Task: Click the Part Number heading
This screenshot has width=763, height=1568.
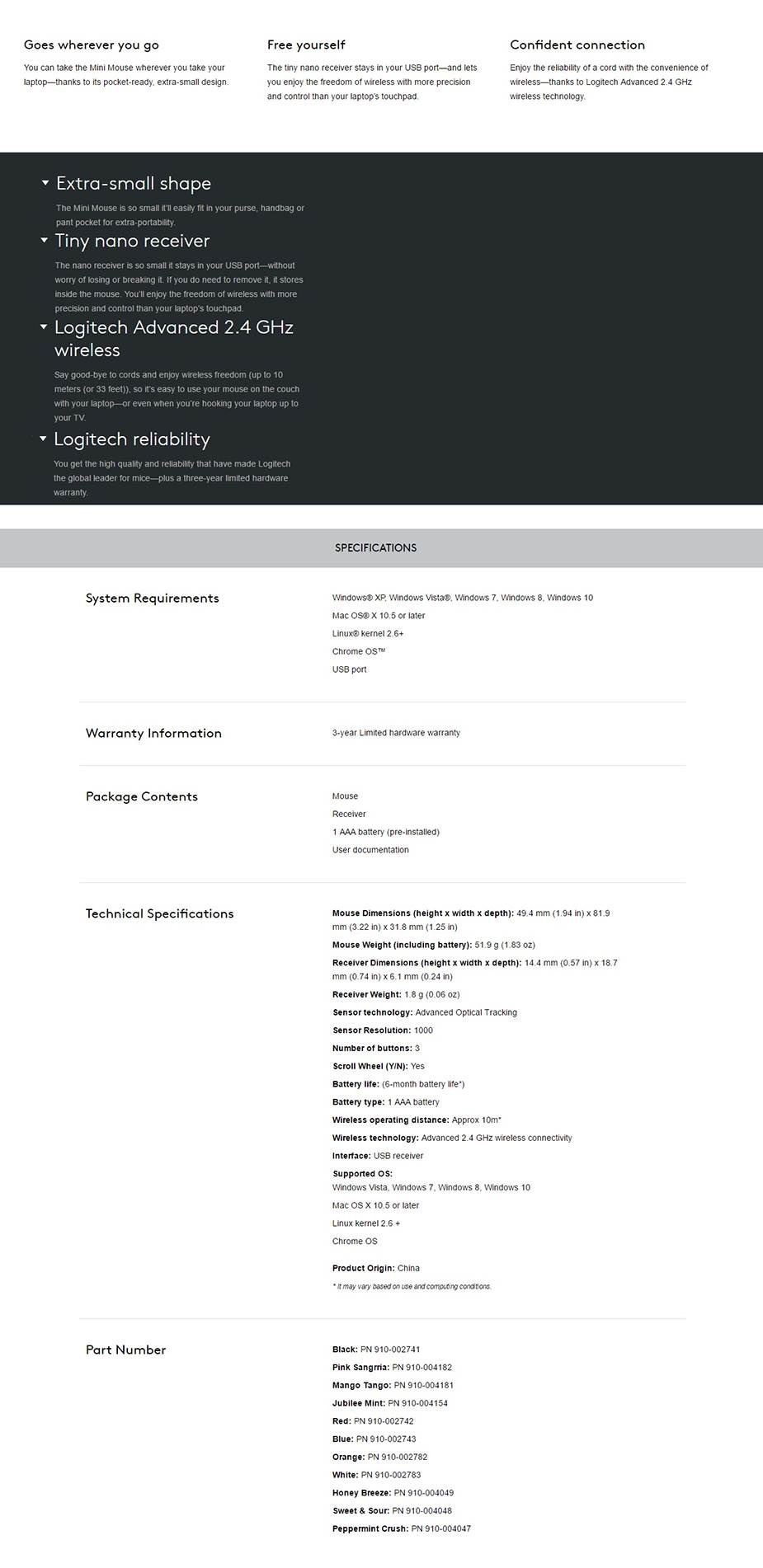Action: [126, 1350]
